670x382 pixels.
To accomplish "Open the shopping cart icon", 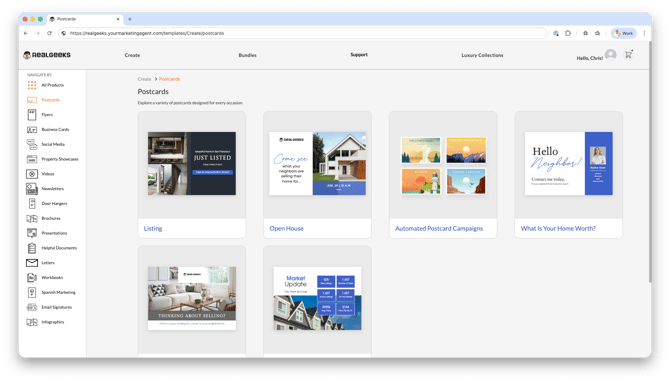I will coord(628,54).
